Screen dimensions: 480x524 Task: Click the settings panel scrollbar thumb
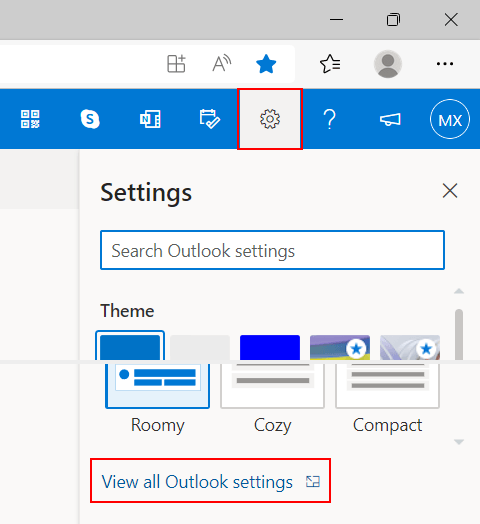coord(459,334)
